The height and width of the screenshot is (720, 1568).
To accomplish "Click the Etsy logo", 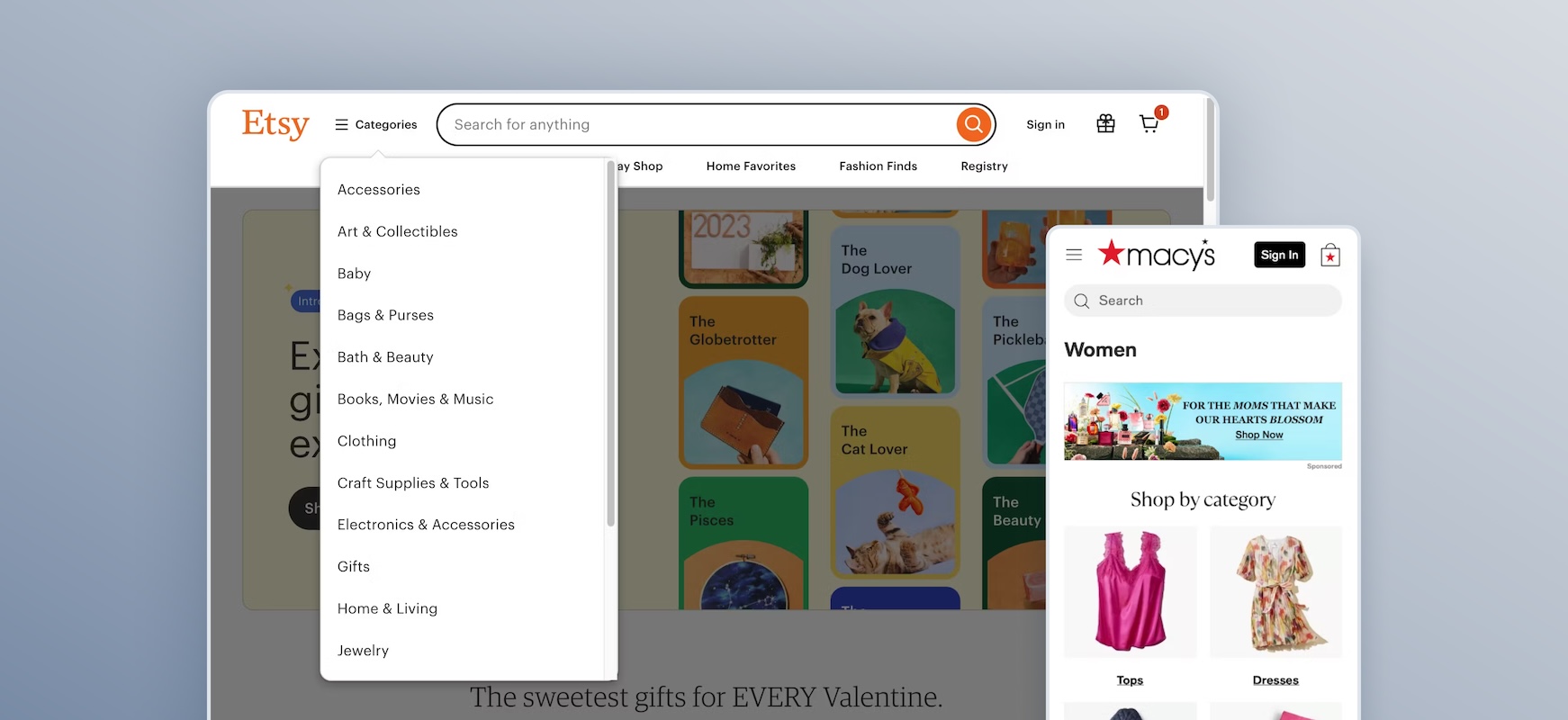I will coord(275,124).
